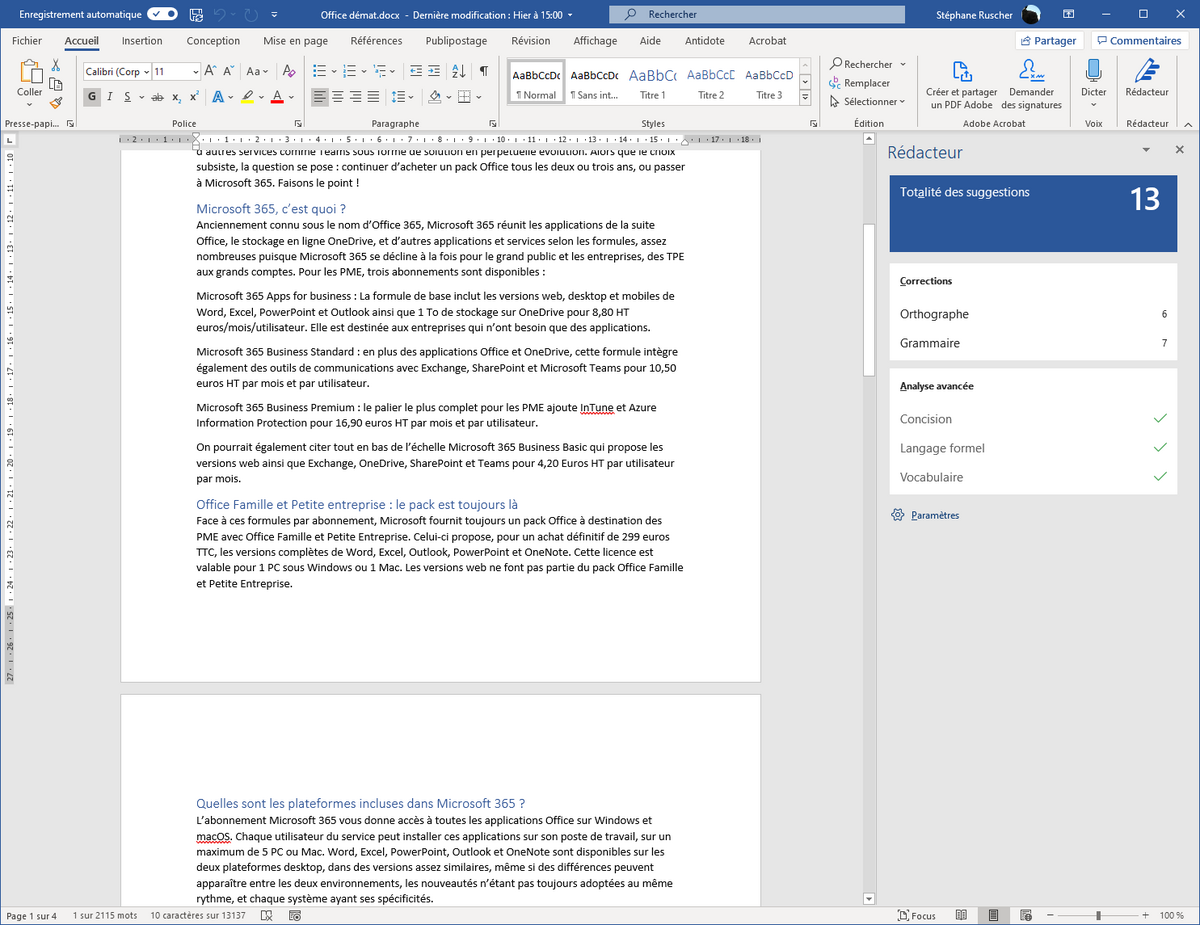Click the text effects glowing A icon

point(219,97)
